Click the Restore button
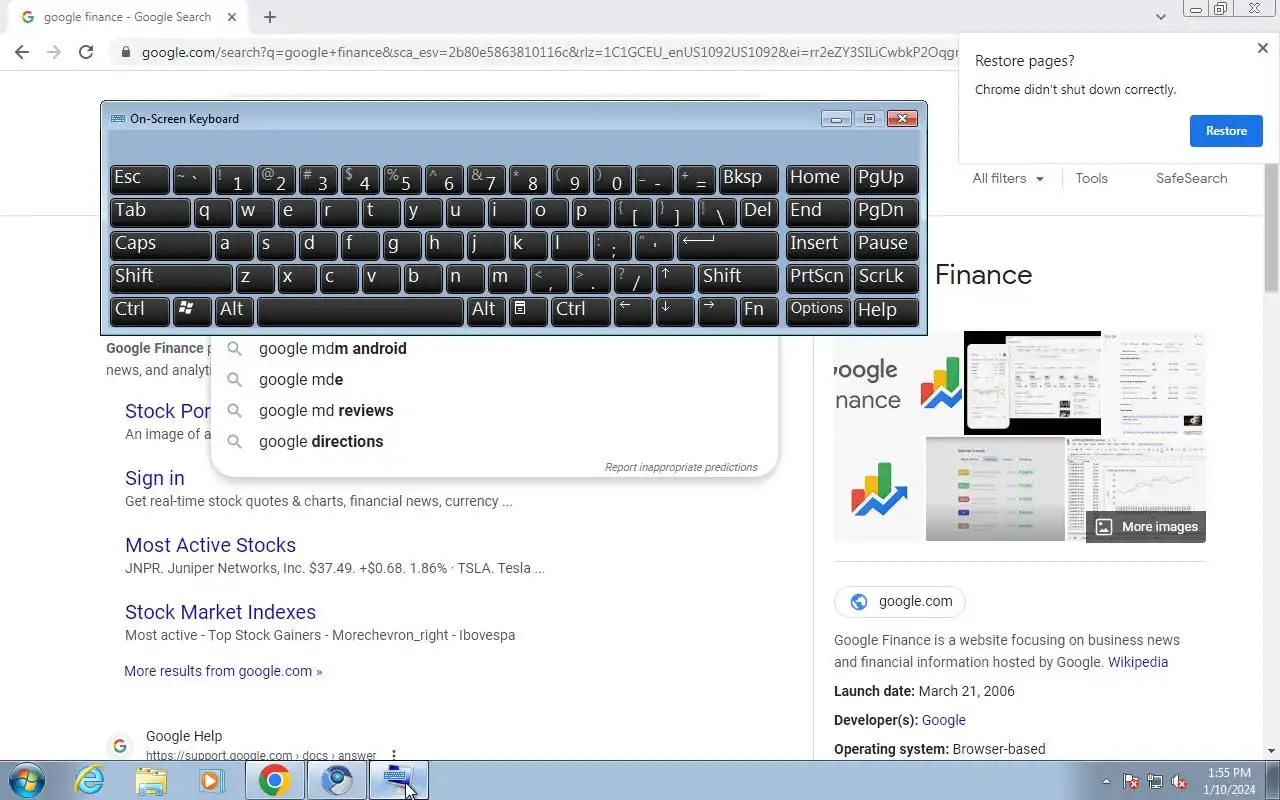1280x800 pixels. (1226, 131)
